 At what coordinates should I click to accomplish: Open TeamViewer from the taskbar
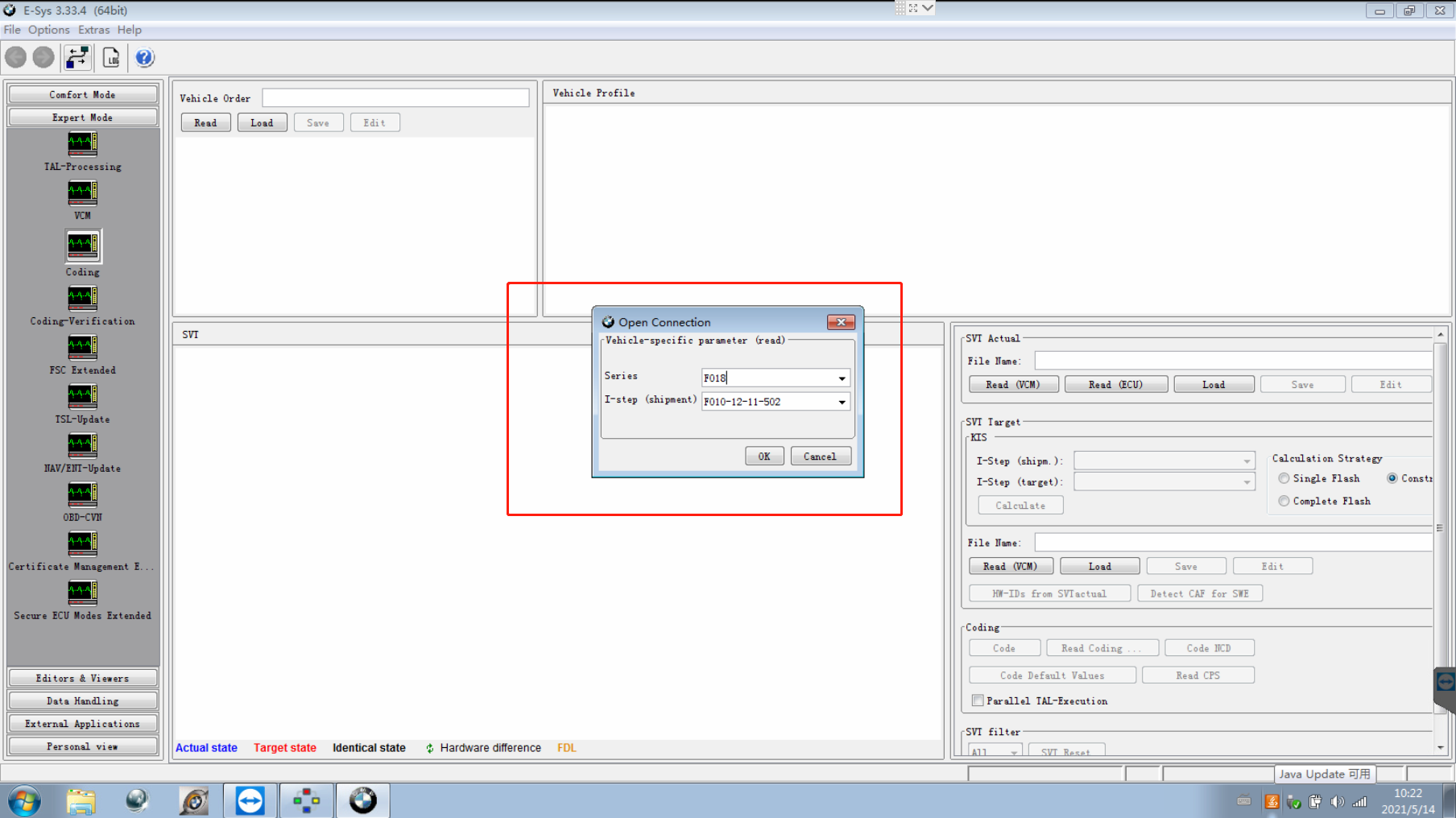[x=250, y=801]
